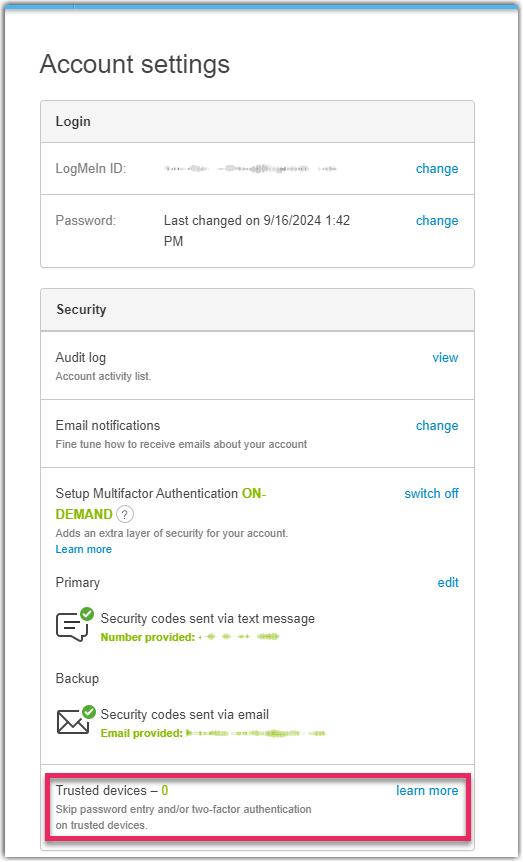Click green checkmark badge on text message icon
The width and height of the screenshot is (523, 862).
click(x=87, y=614)
